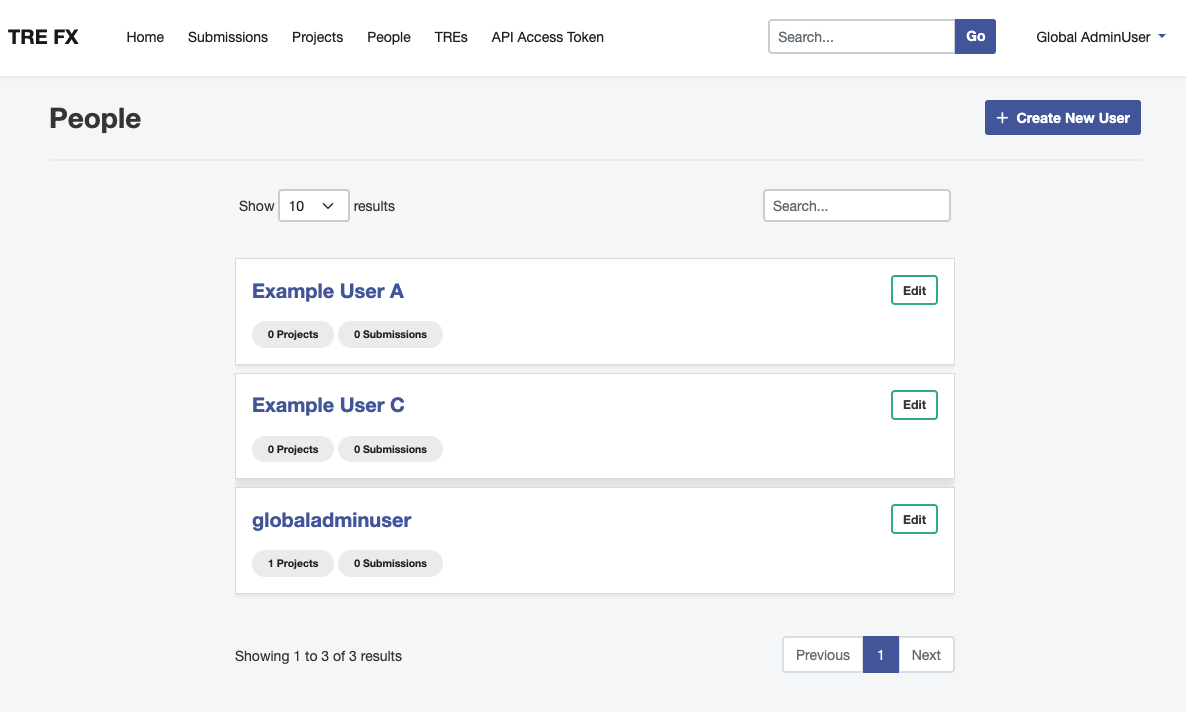Click the TRE FX brand logo
The width and height of the screenshot is (1186, 712).
click(x=43, y=37)
